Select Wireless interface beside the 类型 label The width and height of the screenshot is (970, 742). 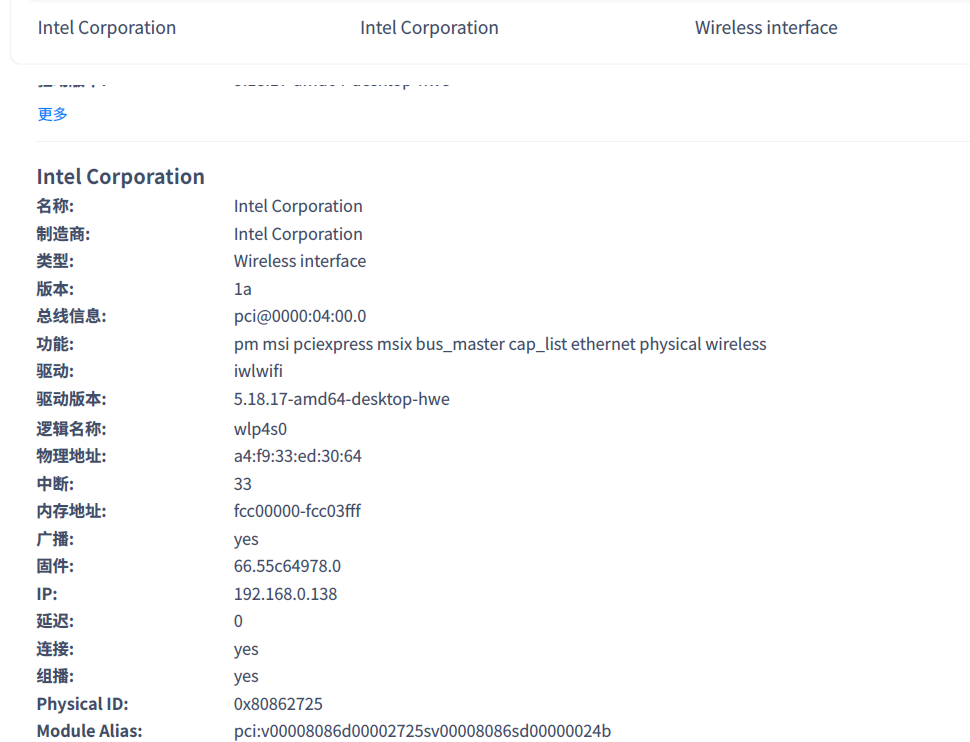coord(300,261)
